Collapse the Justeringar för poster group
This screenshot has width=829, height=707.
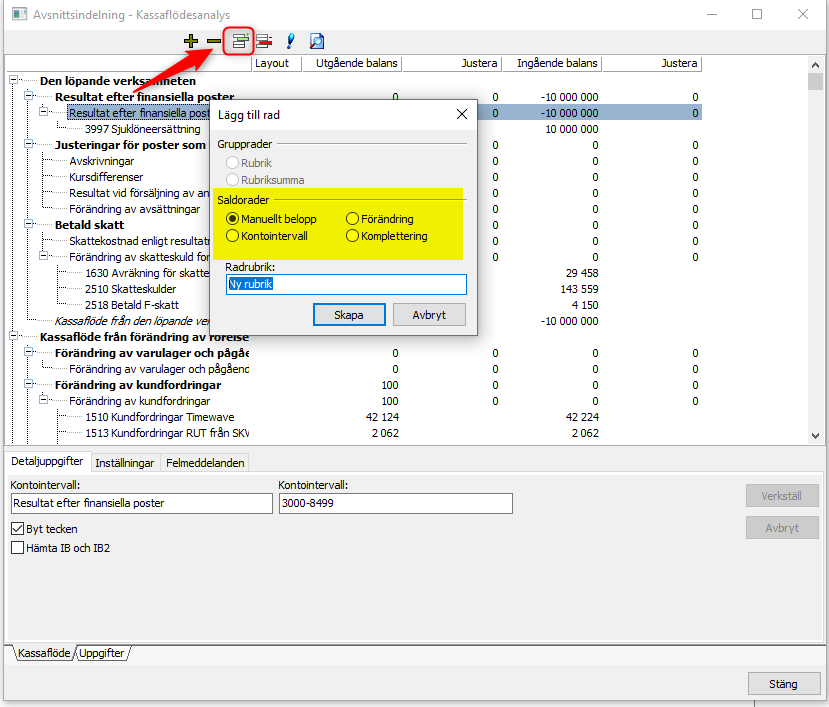29,144
